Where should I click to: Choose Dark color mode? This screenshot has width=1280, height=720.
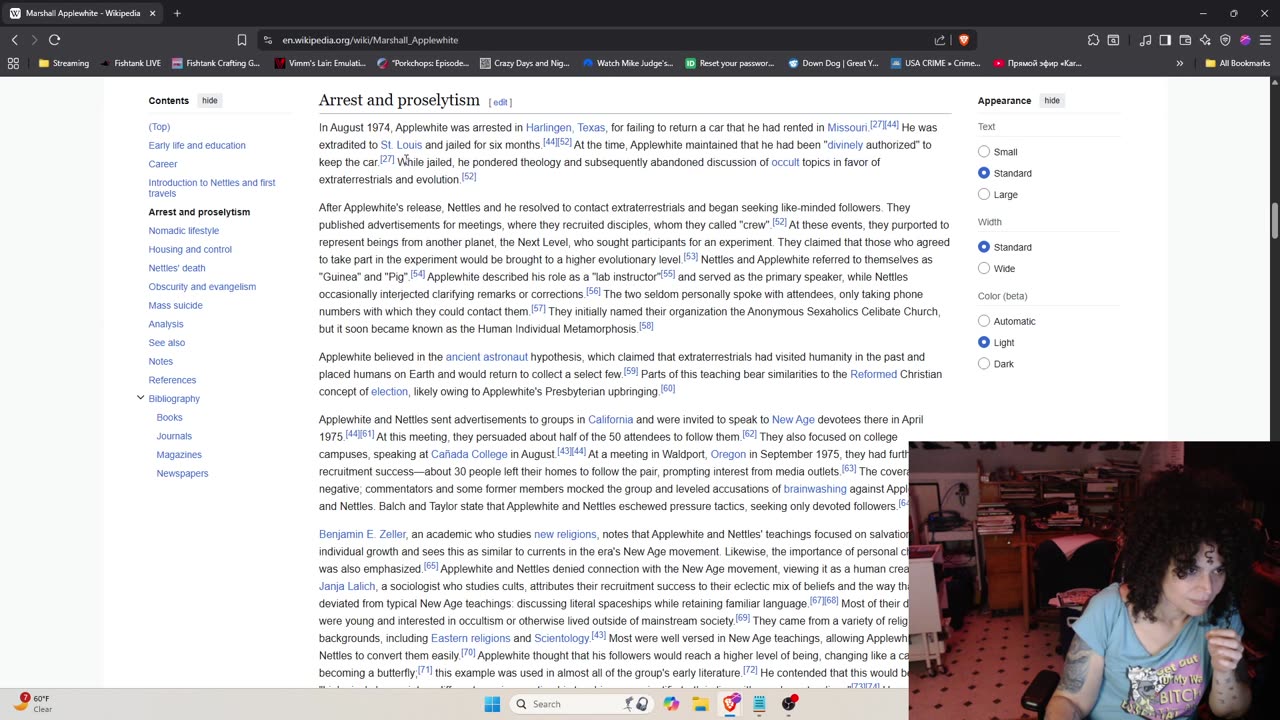(x=984, y=363)
